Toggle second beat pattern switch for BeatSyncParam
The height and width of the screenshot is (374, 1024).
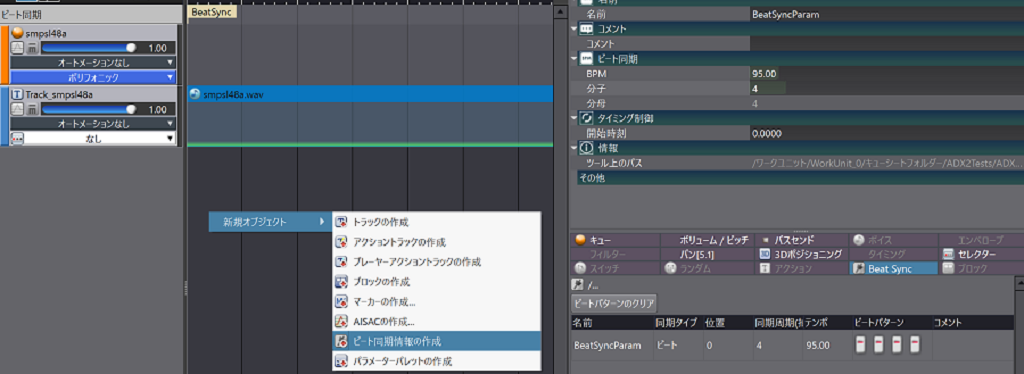click(879, 343)
